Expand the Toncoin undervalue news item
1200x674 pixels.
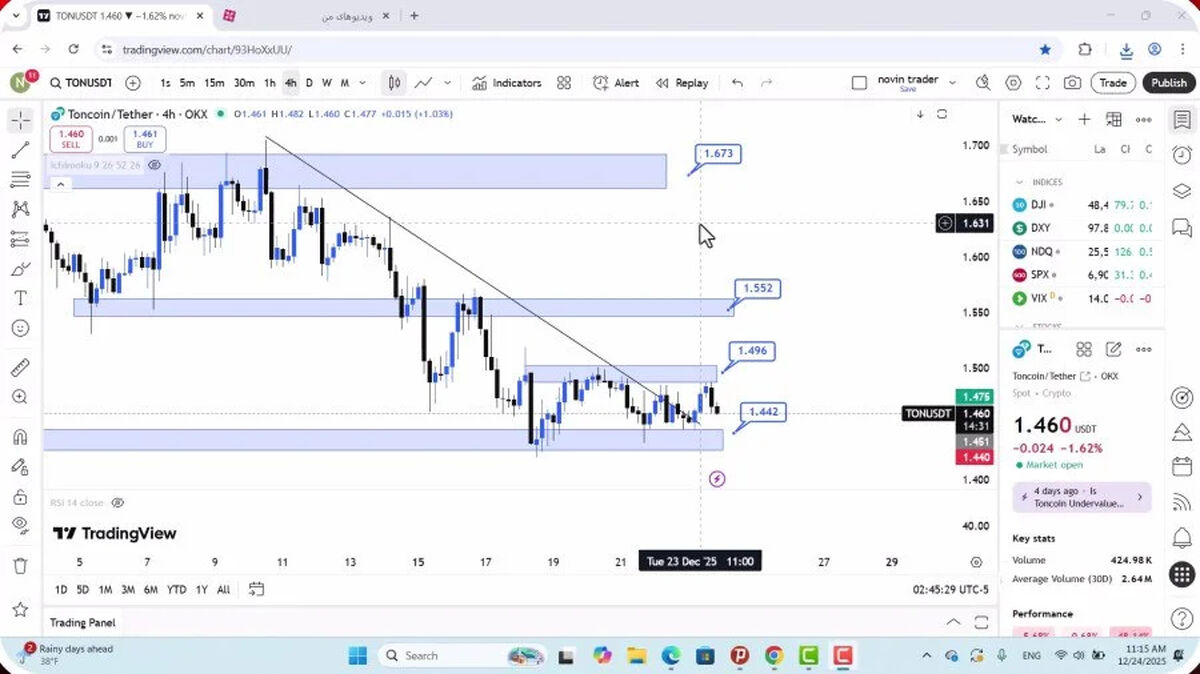1082,497
